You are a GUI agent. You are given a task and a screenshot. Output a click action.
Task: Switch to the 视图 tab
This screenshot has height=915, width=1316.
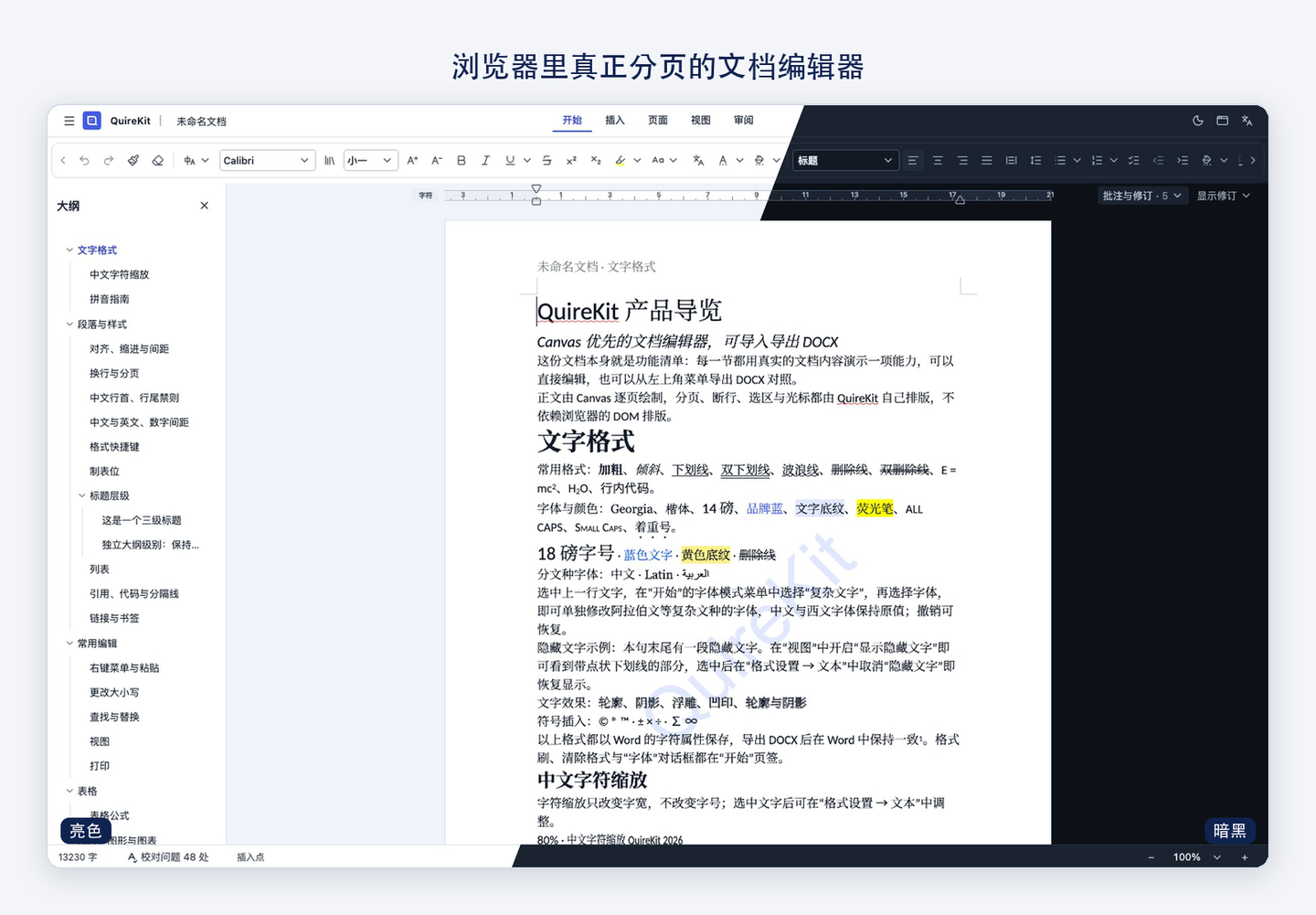tap(701, 121)
